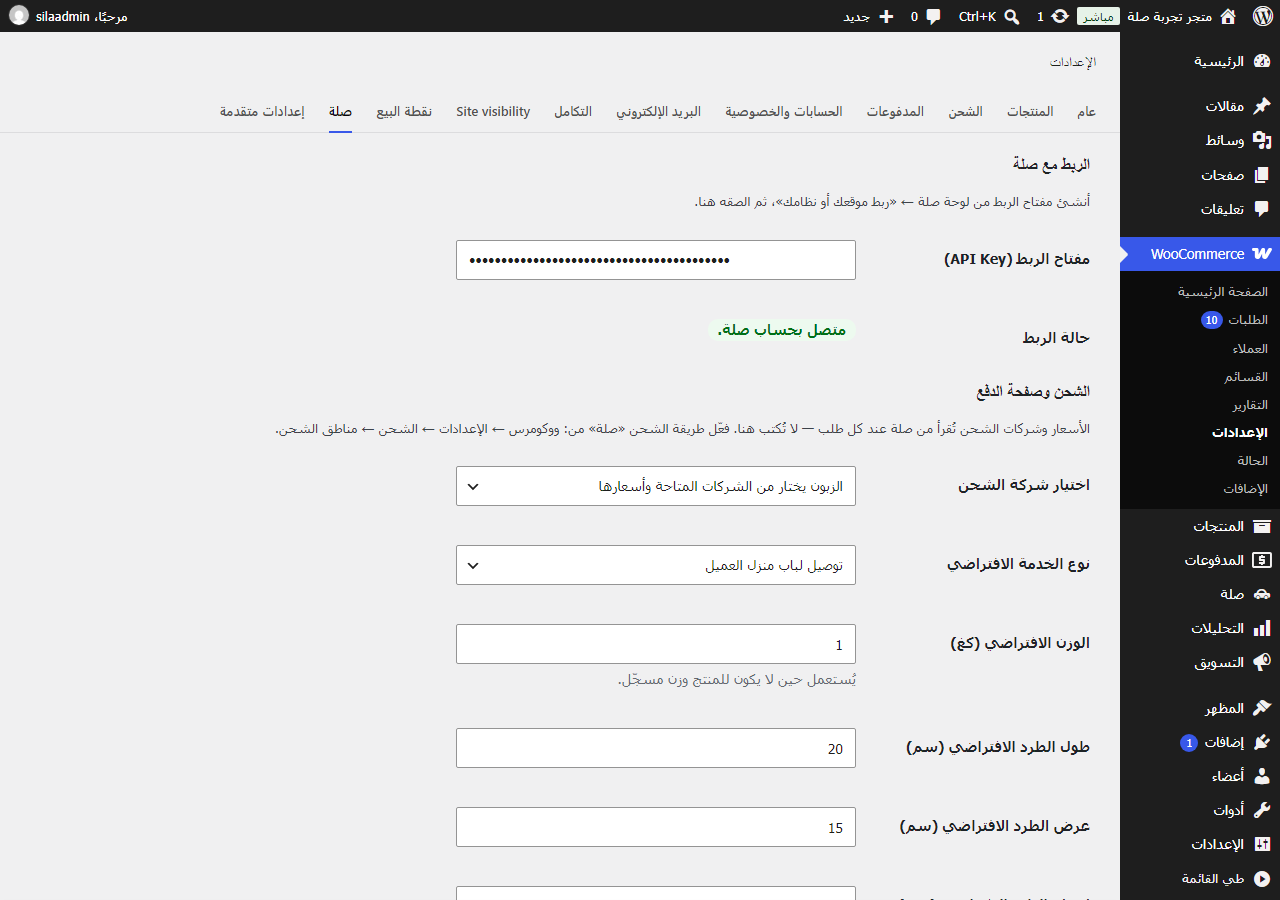
Task: Open the الرئيسية dashboard icon
Action: click(x=1262, y=61)
